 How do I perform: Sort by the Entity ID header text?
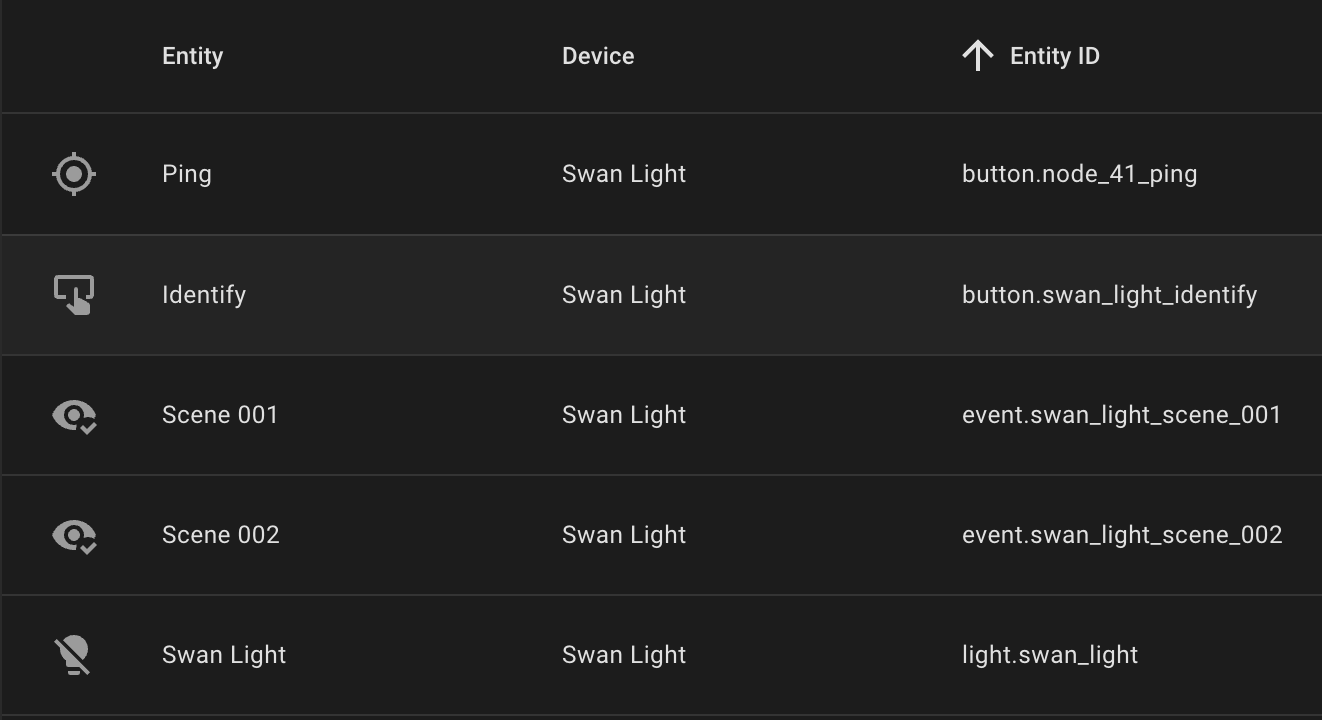tap(1054, 56)
